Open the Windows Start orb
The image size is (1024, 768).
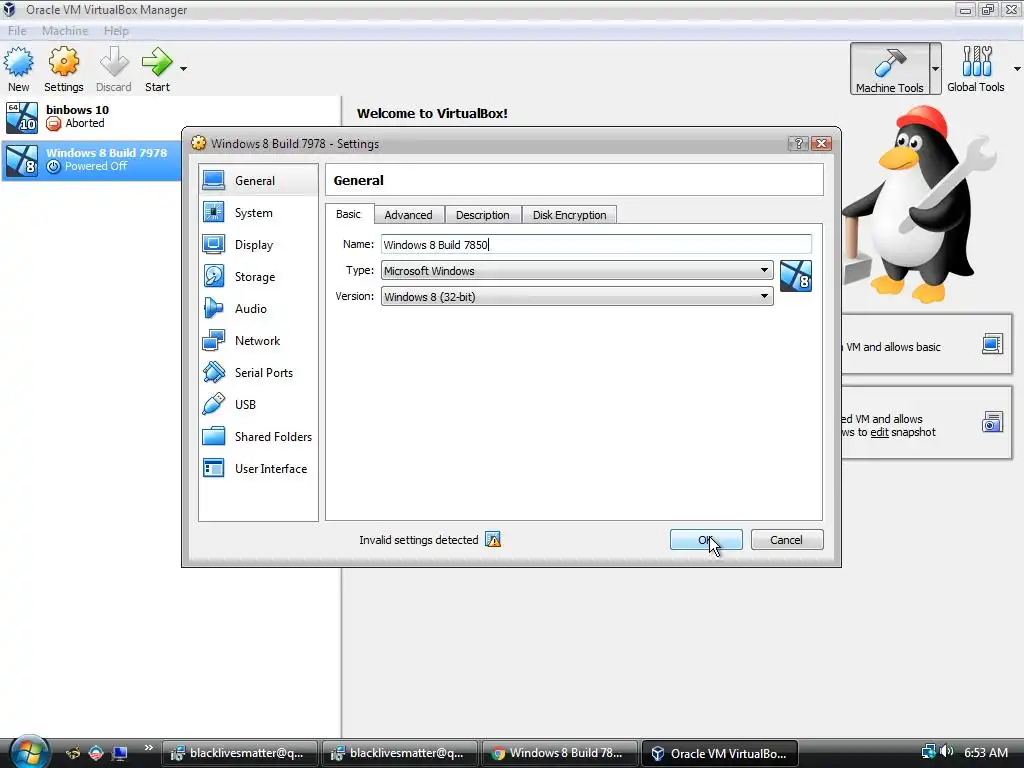pos(29,752)
